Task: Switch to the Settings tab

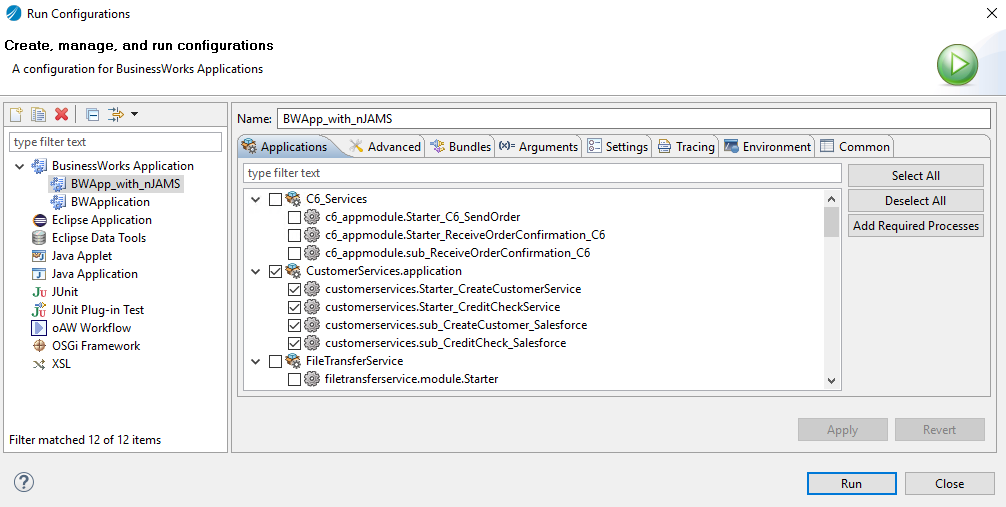Action: coord(618,146)
